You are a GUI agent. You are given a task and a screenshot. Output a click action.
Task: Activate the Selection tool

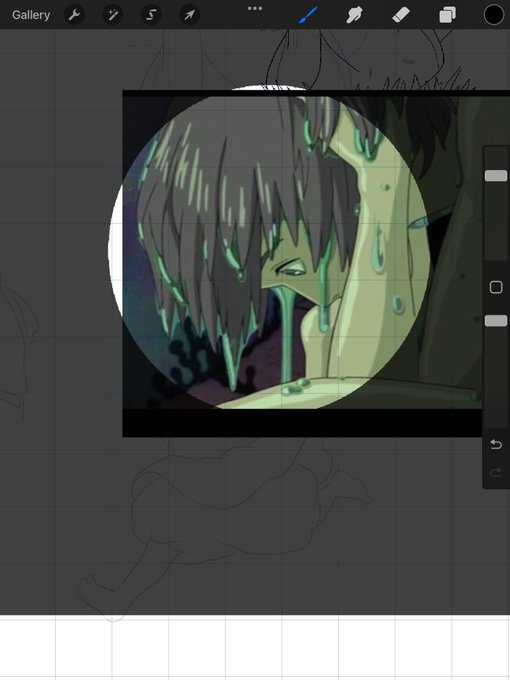(151, 15)
